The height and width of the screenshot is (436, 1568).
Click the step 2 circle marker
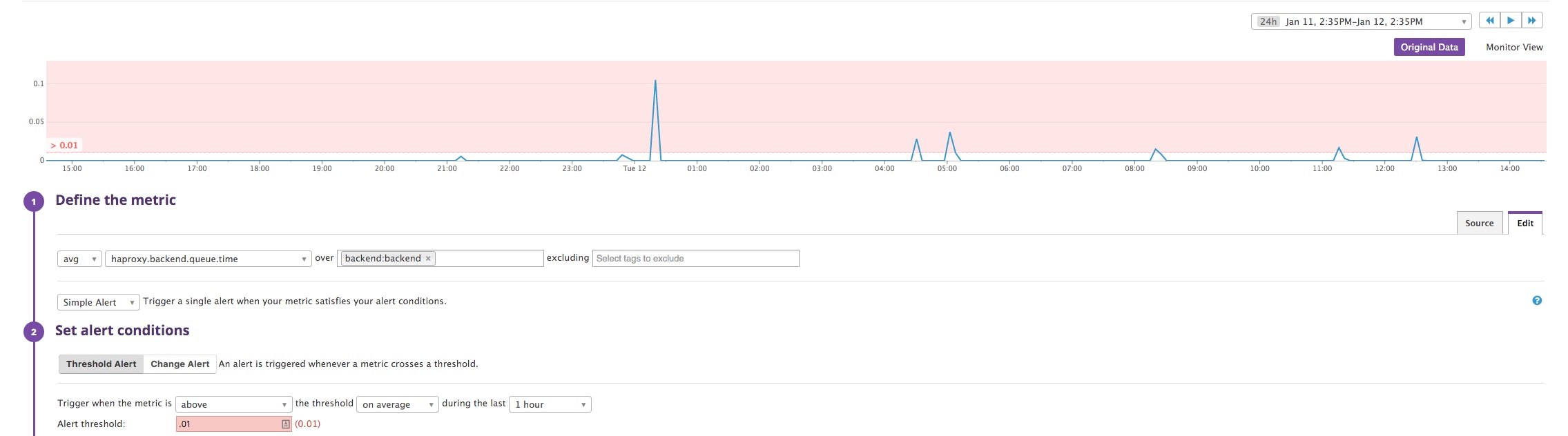[33, 332]
